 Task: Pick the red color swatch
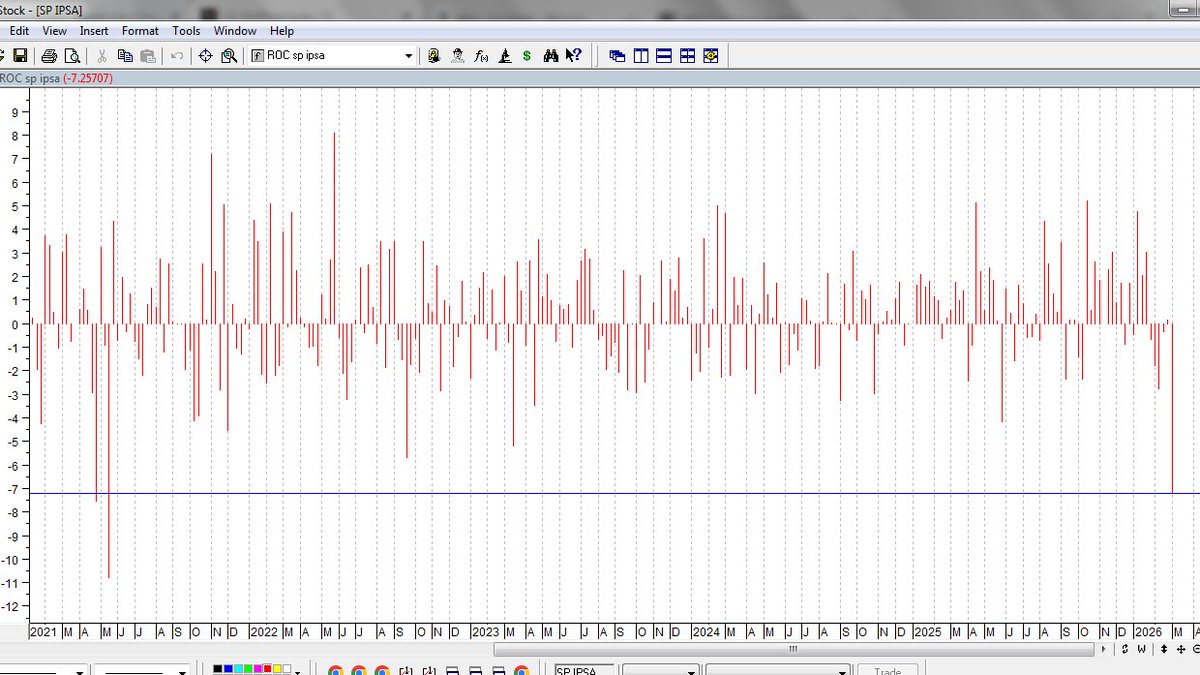click(267, 668)
